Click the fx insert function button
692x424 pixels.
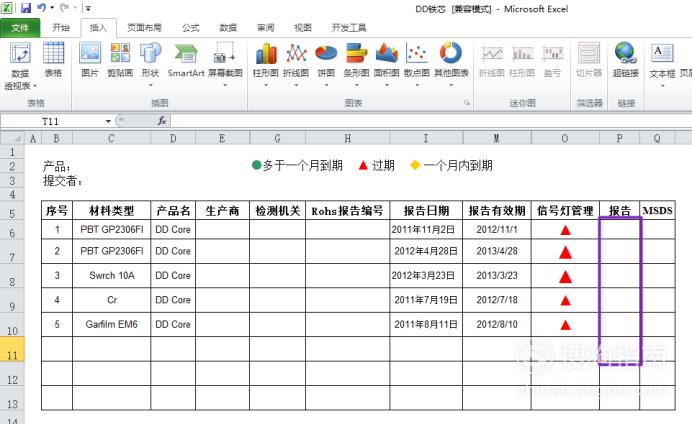pos(162,120)
